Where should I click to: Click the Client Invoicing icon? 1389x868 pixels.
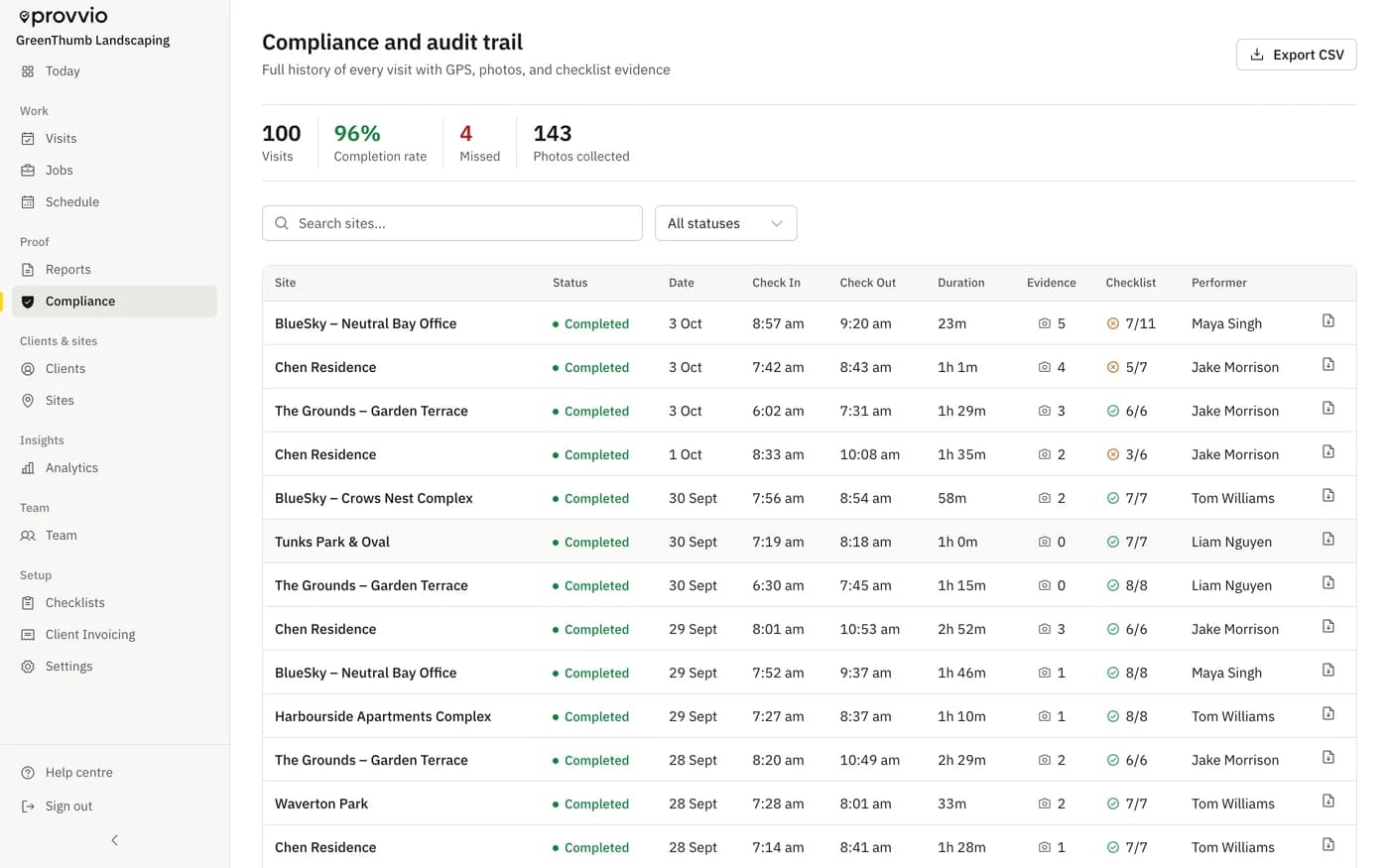[28, 635]
